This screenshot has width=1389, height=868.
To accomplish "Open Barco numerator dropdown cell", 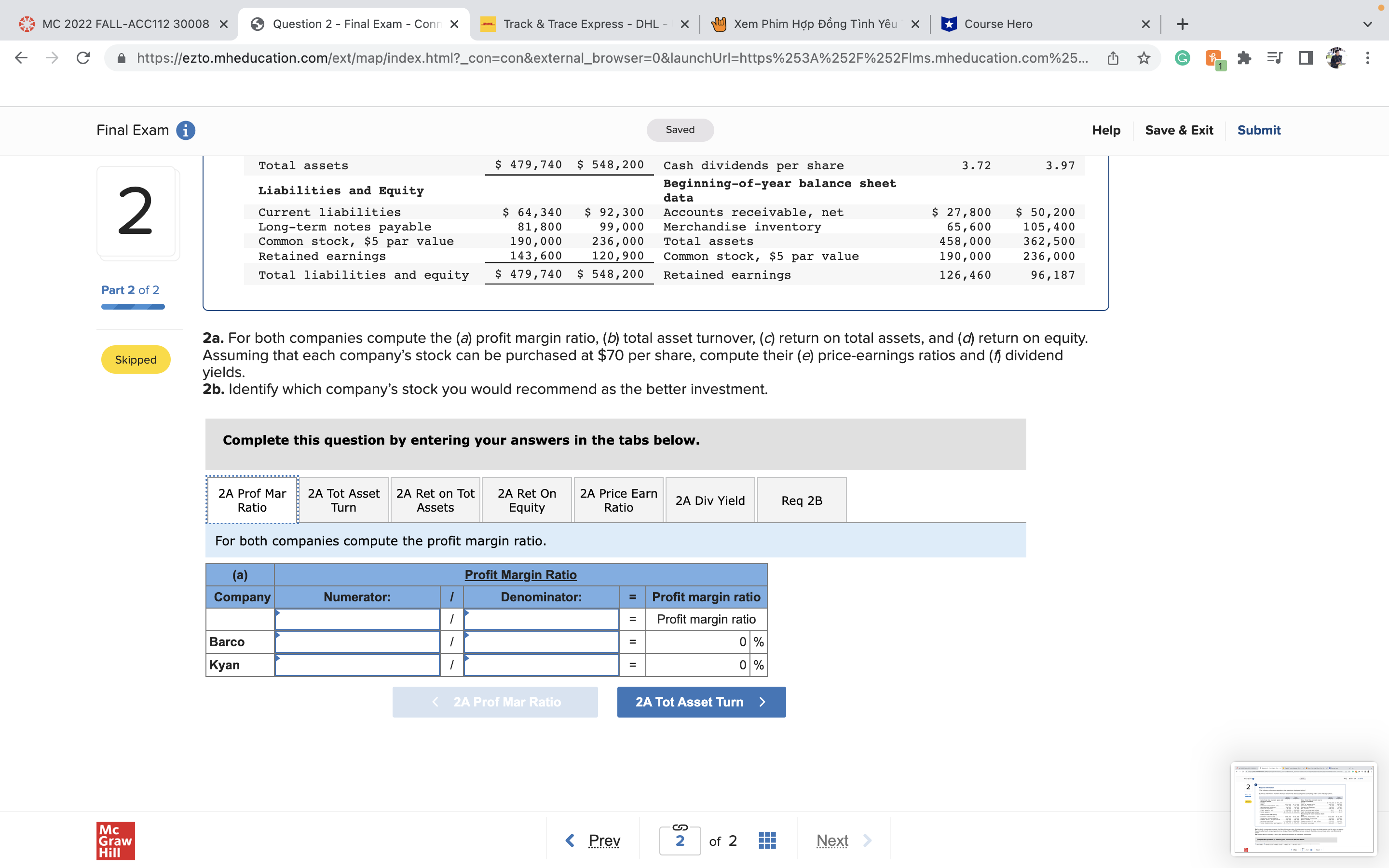I will 357,642.
